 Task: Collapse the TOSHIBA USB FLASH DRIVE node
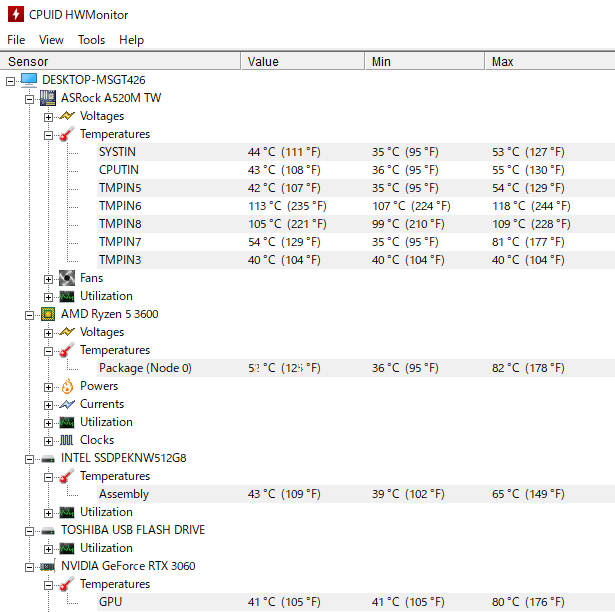tap(29, 532)
